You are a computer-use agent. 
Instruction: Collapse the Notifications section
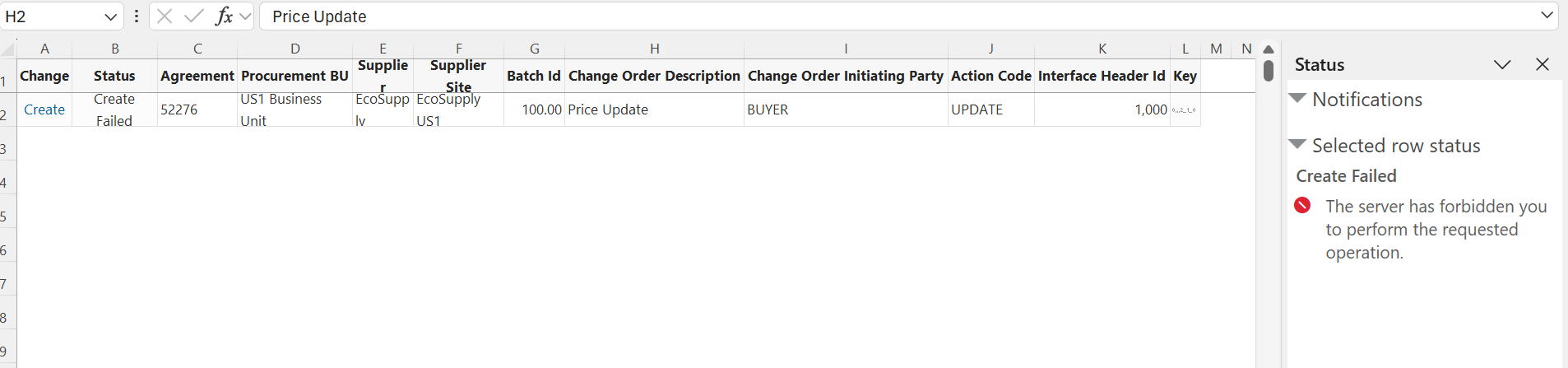coord(1297,98)
